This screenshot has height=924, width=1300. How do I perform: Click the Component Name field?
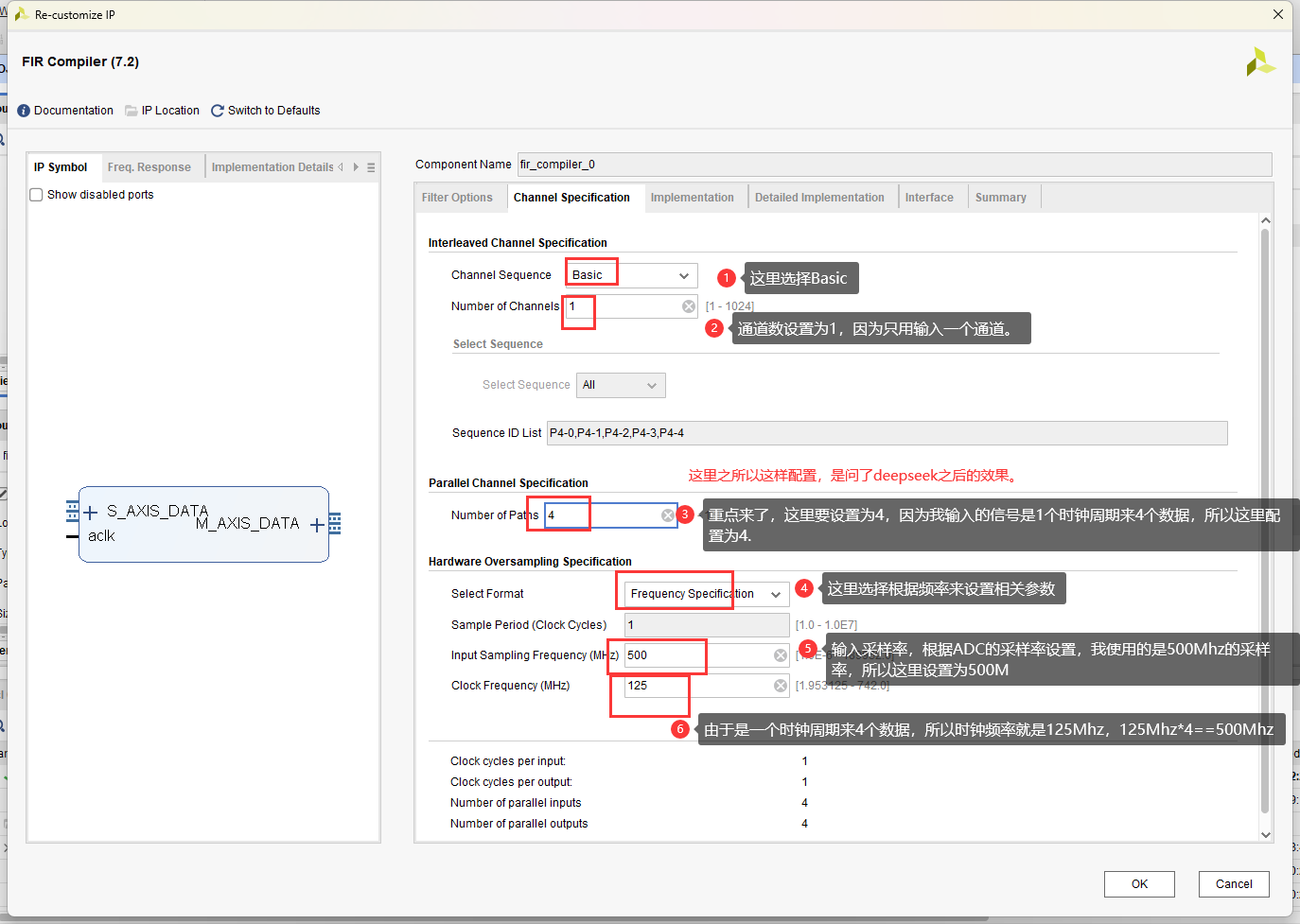pyautogui.click(x=894, y=165)
